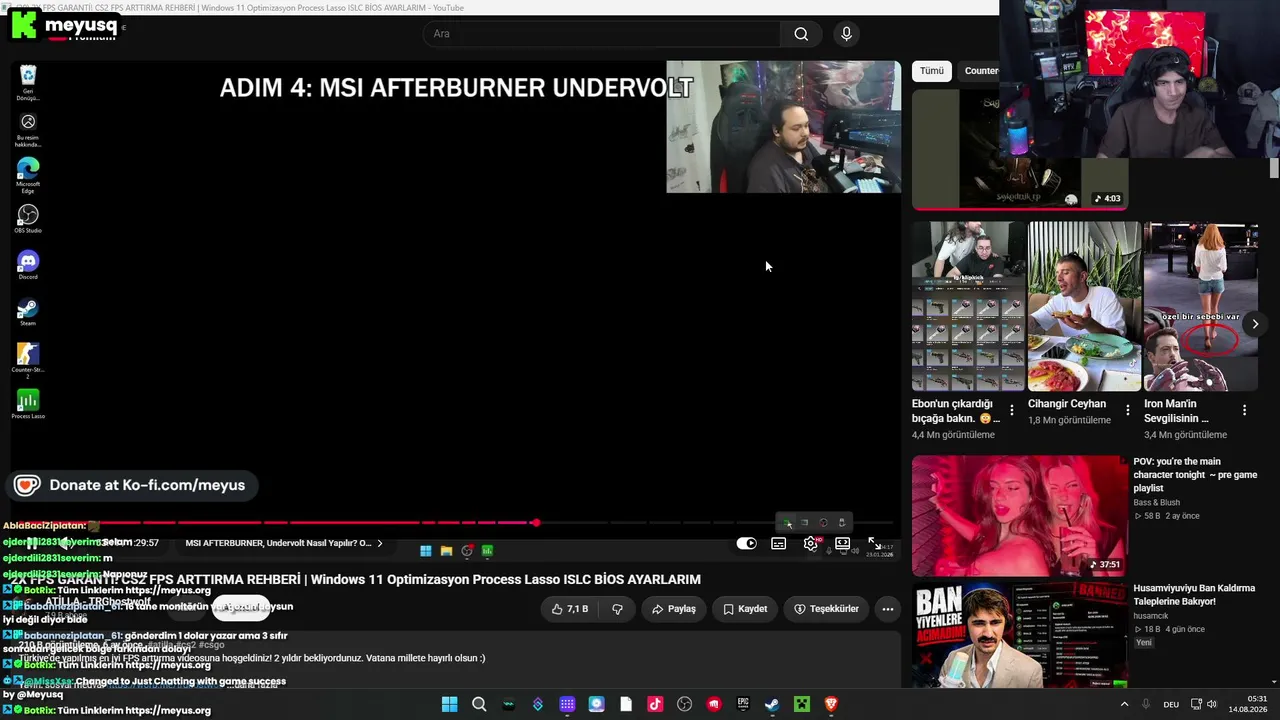Open the Windows Start menu
The height and width of the screenshot is (720, 1280).
click(x=449, y=704)
